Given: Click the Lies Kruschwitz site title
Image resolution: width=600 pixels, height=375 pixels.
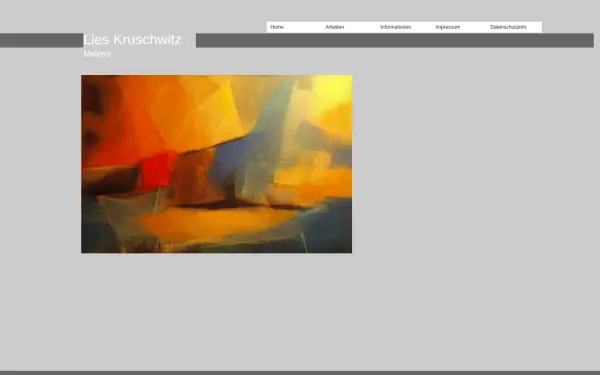Looking at the screenshot, I should click(132, 39).
